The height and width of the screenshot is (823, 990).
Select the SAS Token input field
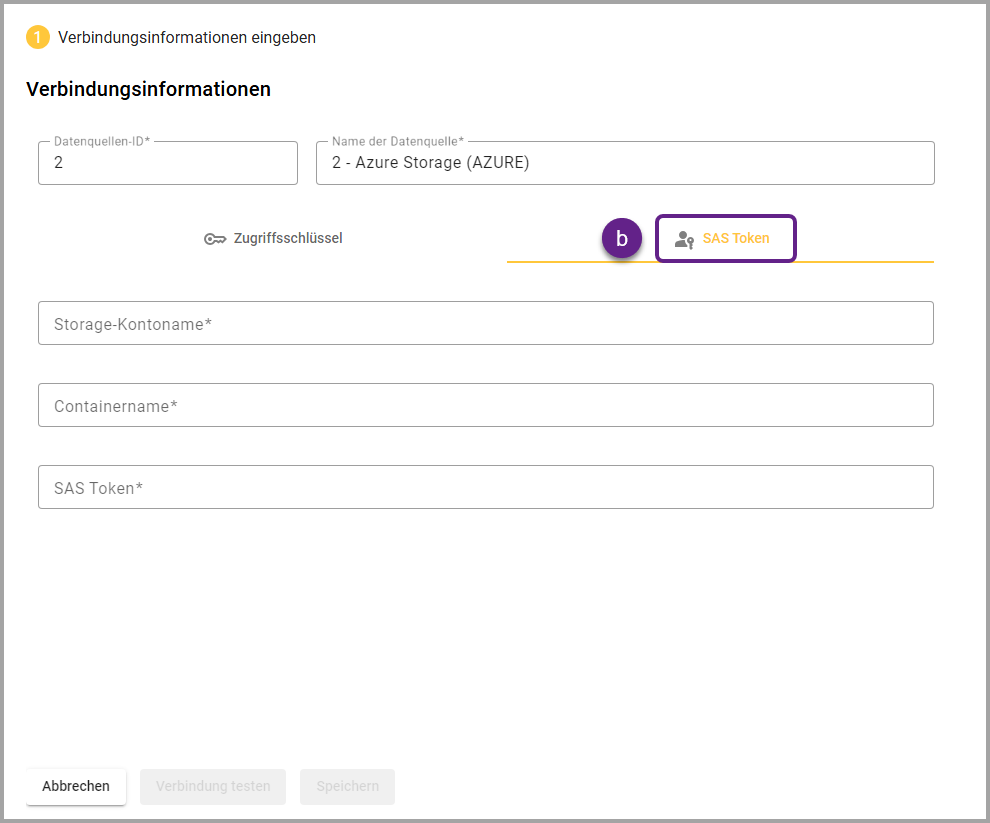[486, 488]
